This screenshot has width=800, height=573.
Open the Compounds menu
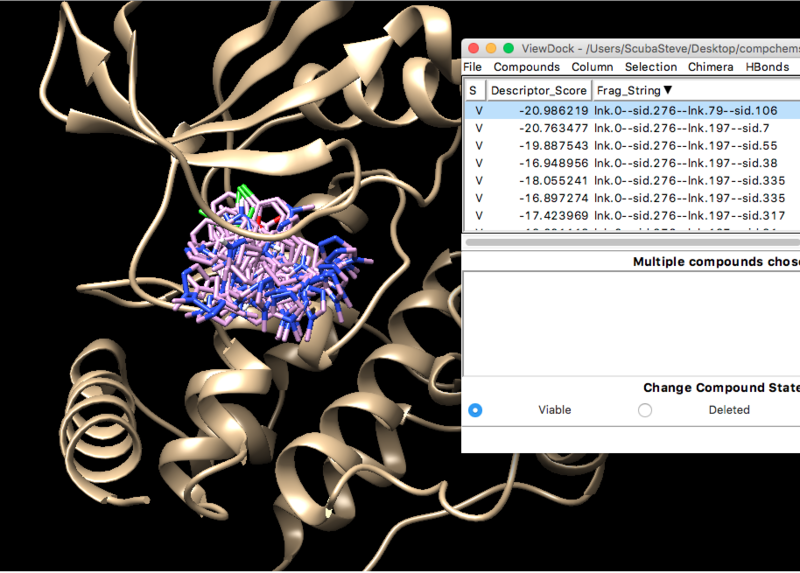point(526,67)
